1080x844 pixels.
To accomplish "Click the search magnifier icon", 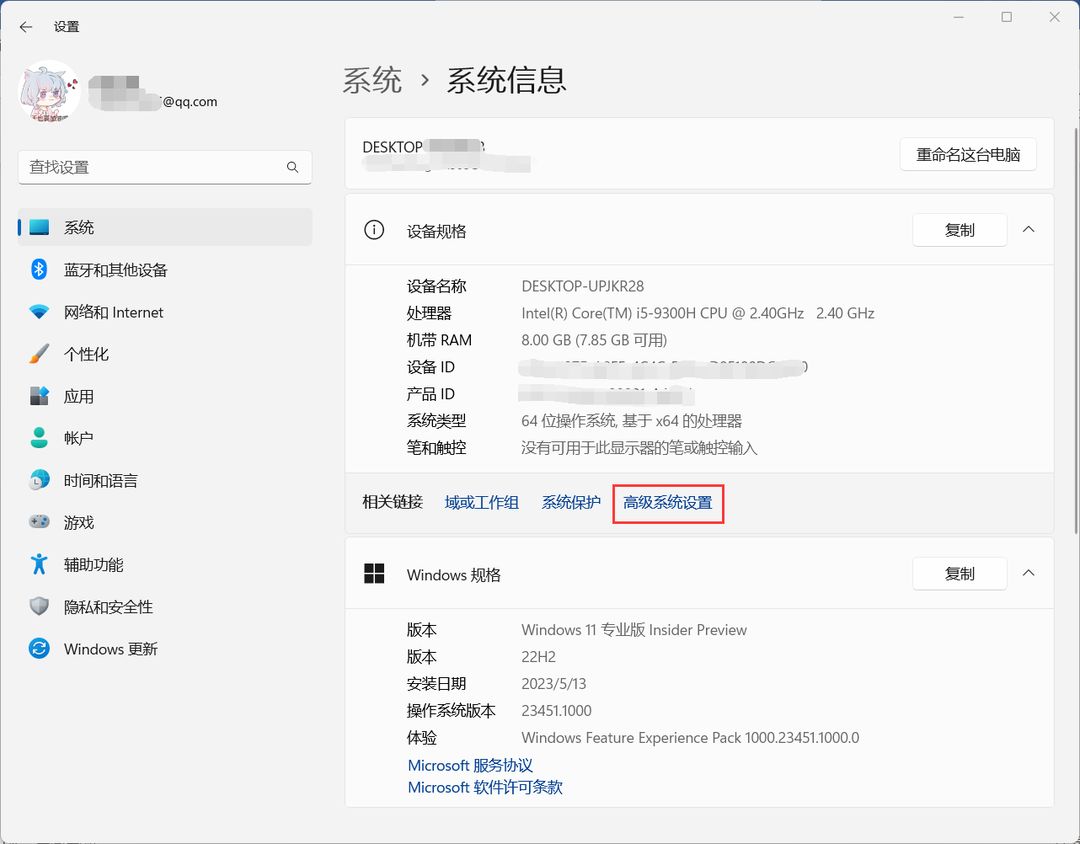I will [x=293, y=167].
